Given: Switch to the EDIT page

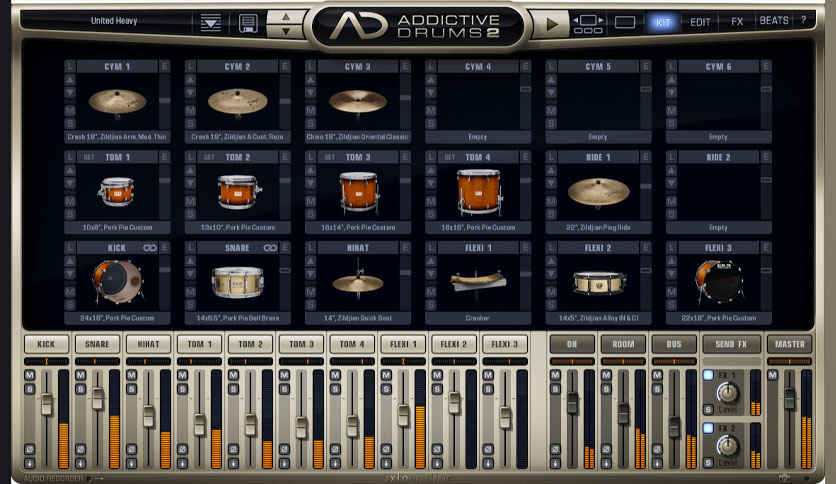Looking at the screenshot, I should pyautogui.click(x=700, y=22).
